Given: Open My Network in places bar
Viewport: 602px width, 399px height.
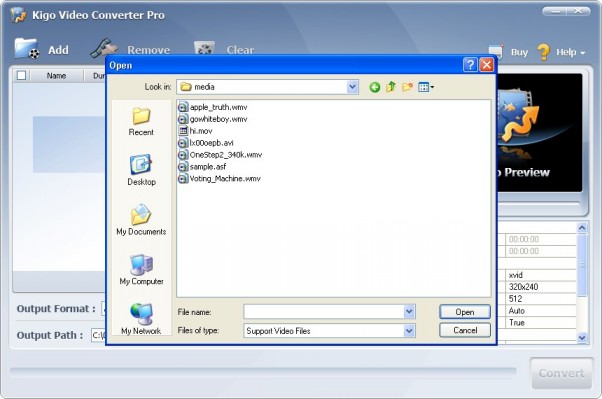Looking at the screenshot, I should point(141,319).
